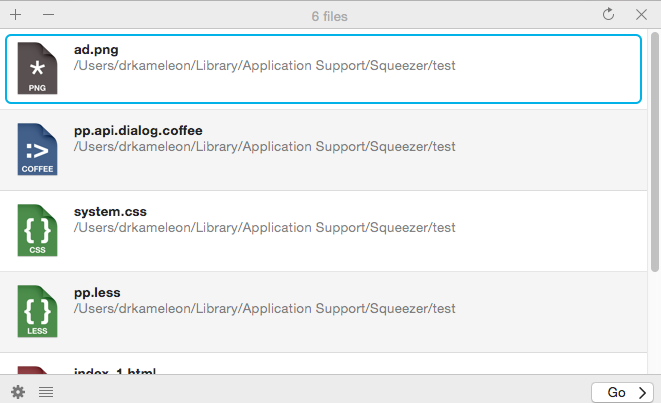
Task: Click the path text under system.css
Action: pos(265,228)
